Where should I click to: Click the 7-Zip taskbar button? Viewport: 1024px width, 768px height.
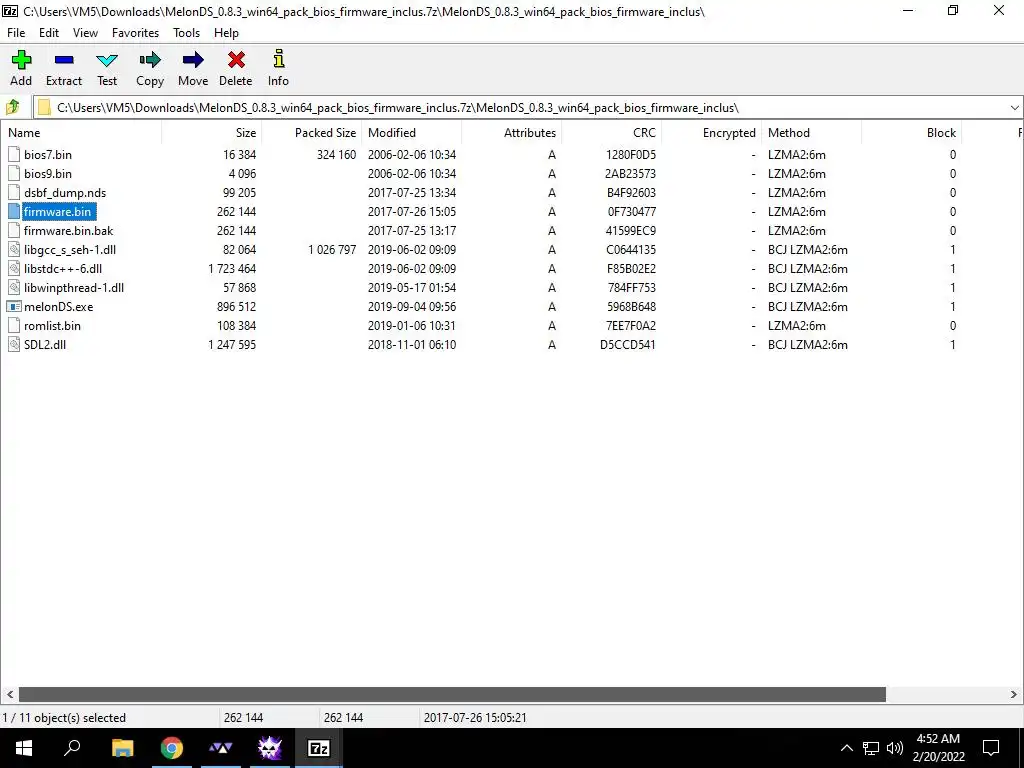pos(319,748)
